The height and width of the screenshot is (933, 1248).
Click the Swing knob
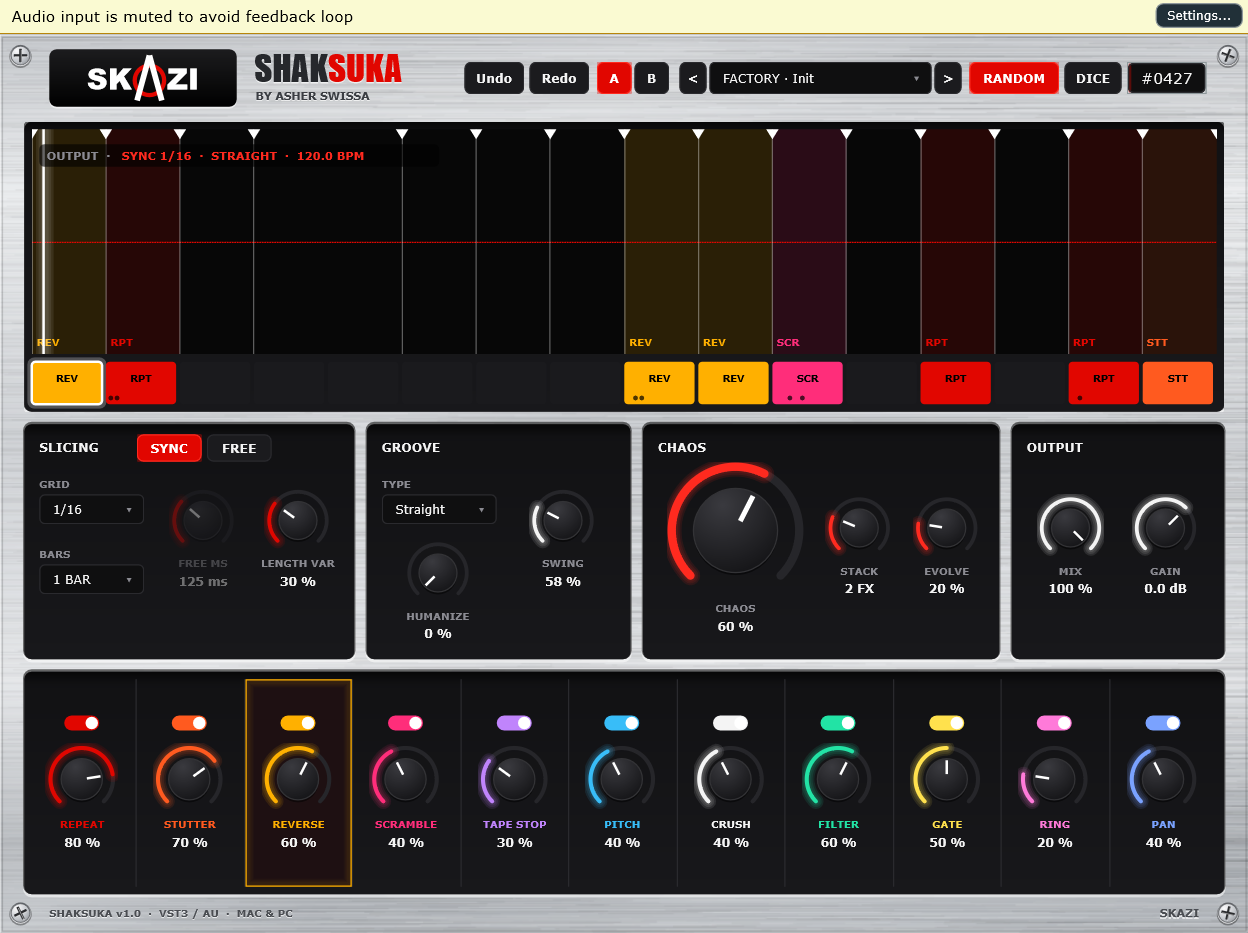(562, 520)
